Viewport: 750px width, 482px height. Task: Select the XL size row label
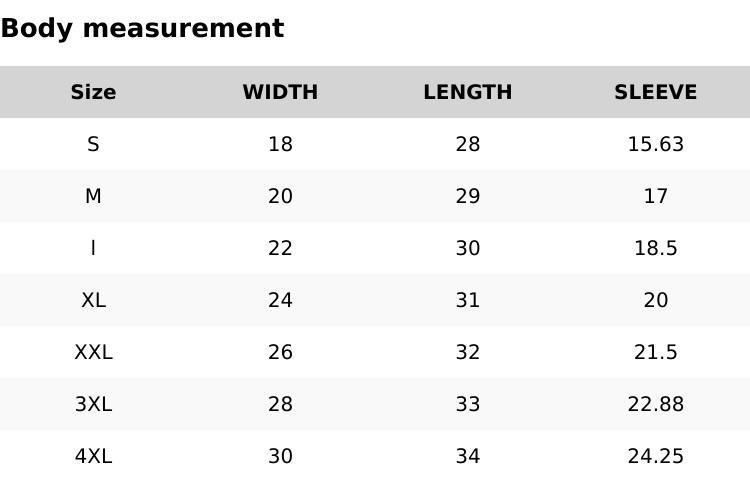(x=93, y=300)
